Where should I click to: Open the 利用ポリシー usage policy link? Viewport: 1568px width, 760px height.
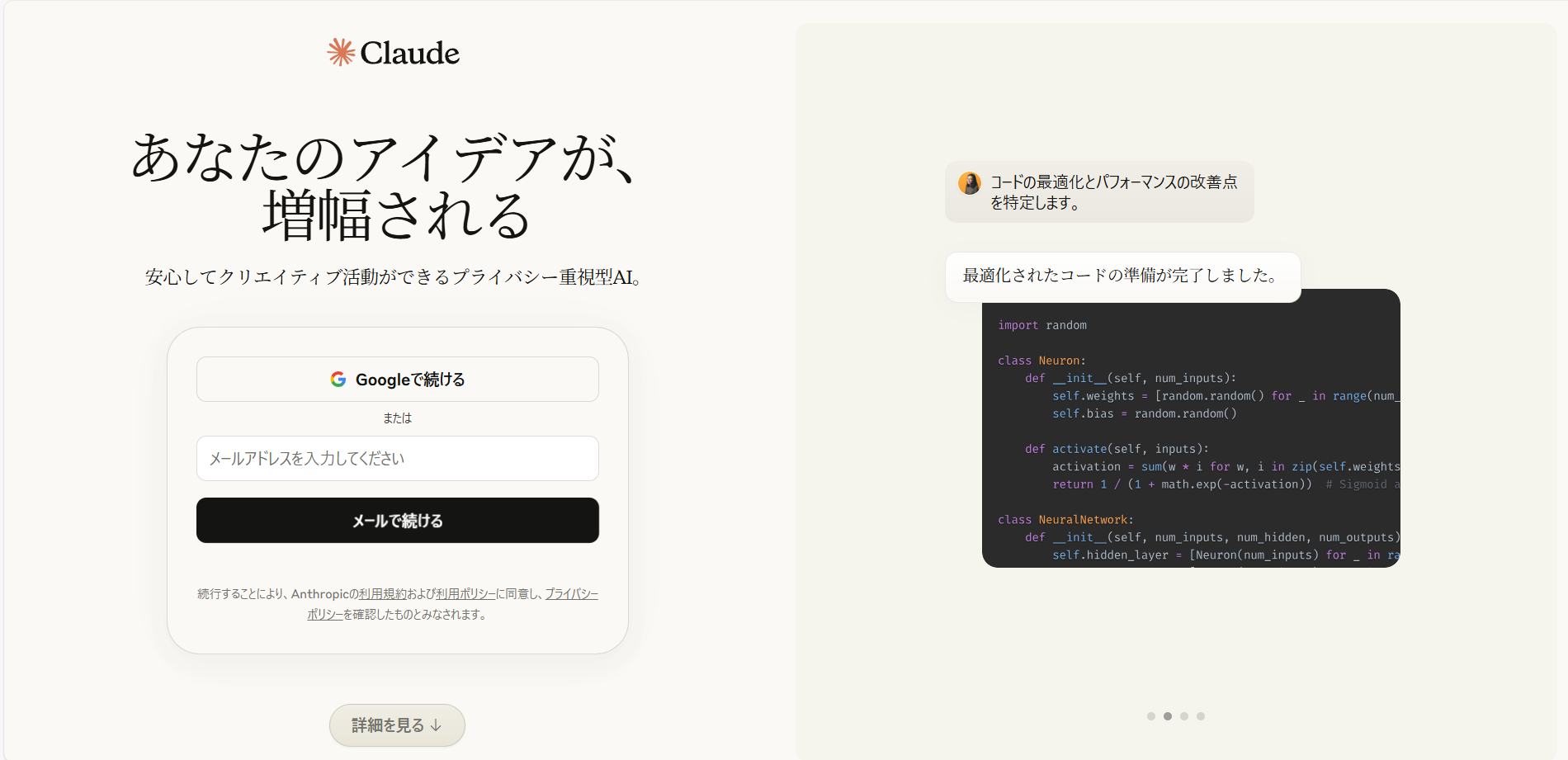(x=465, y=594)
